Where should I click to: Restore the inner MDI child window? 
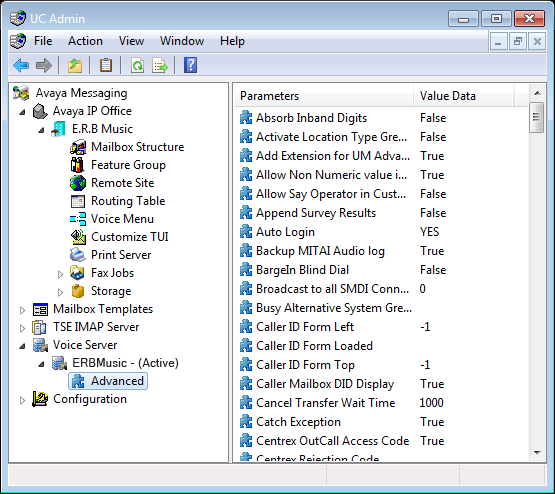518,42
